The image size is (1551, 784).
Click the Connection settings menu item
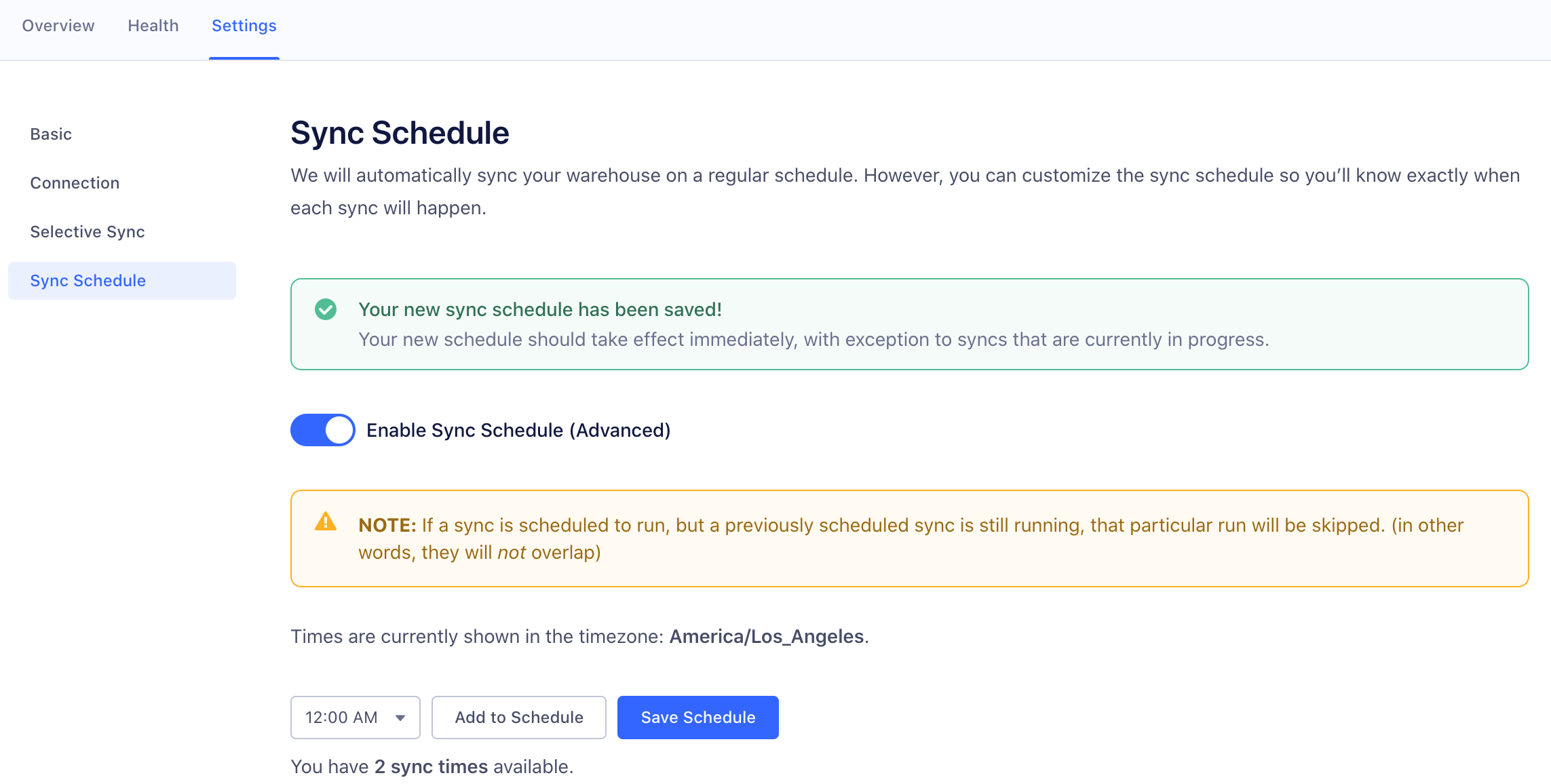75,182
